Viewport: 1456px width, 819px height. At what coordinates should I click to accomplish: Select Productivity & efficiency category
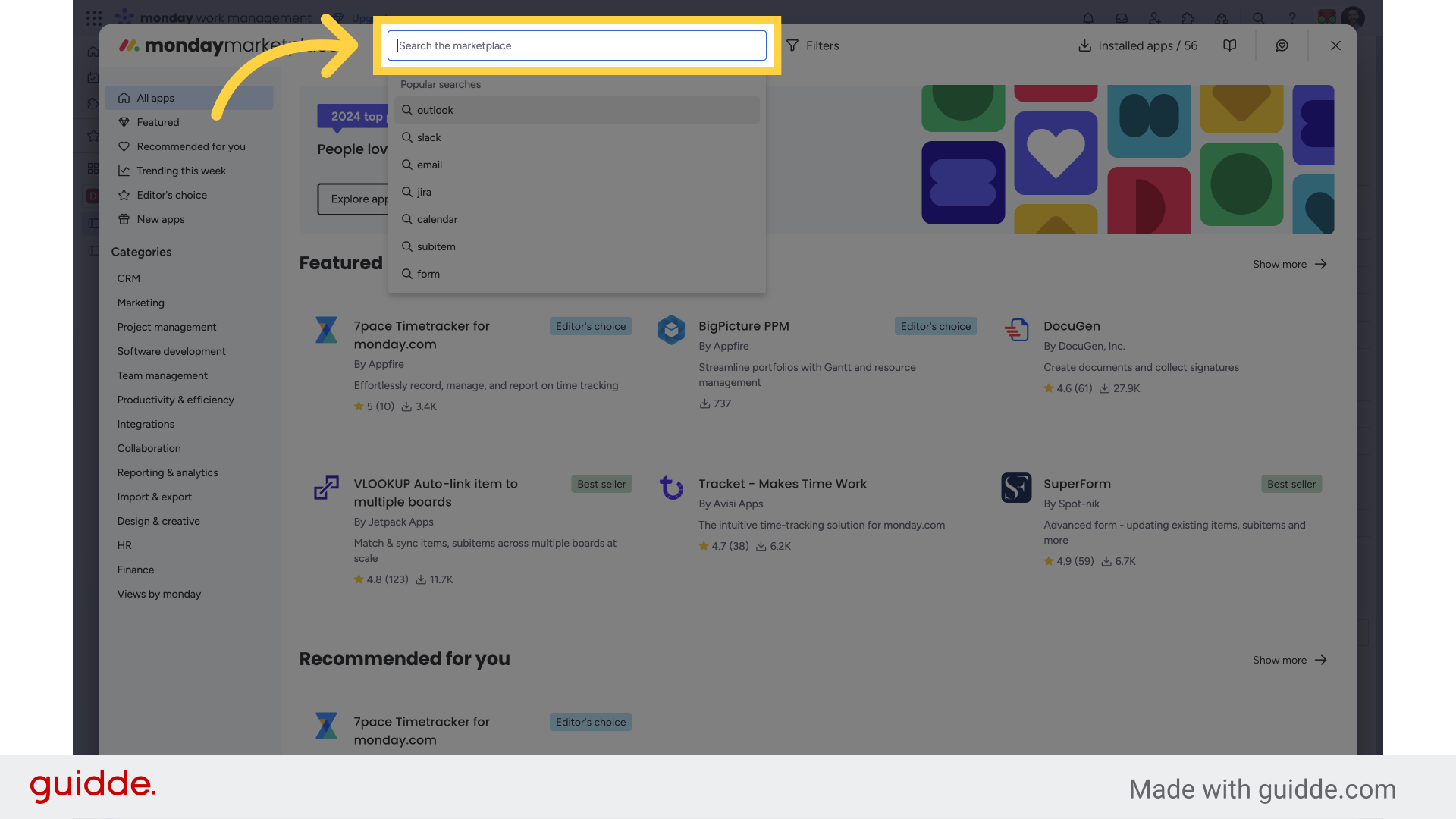point(176,400)
